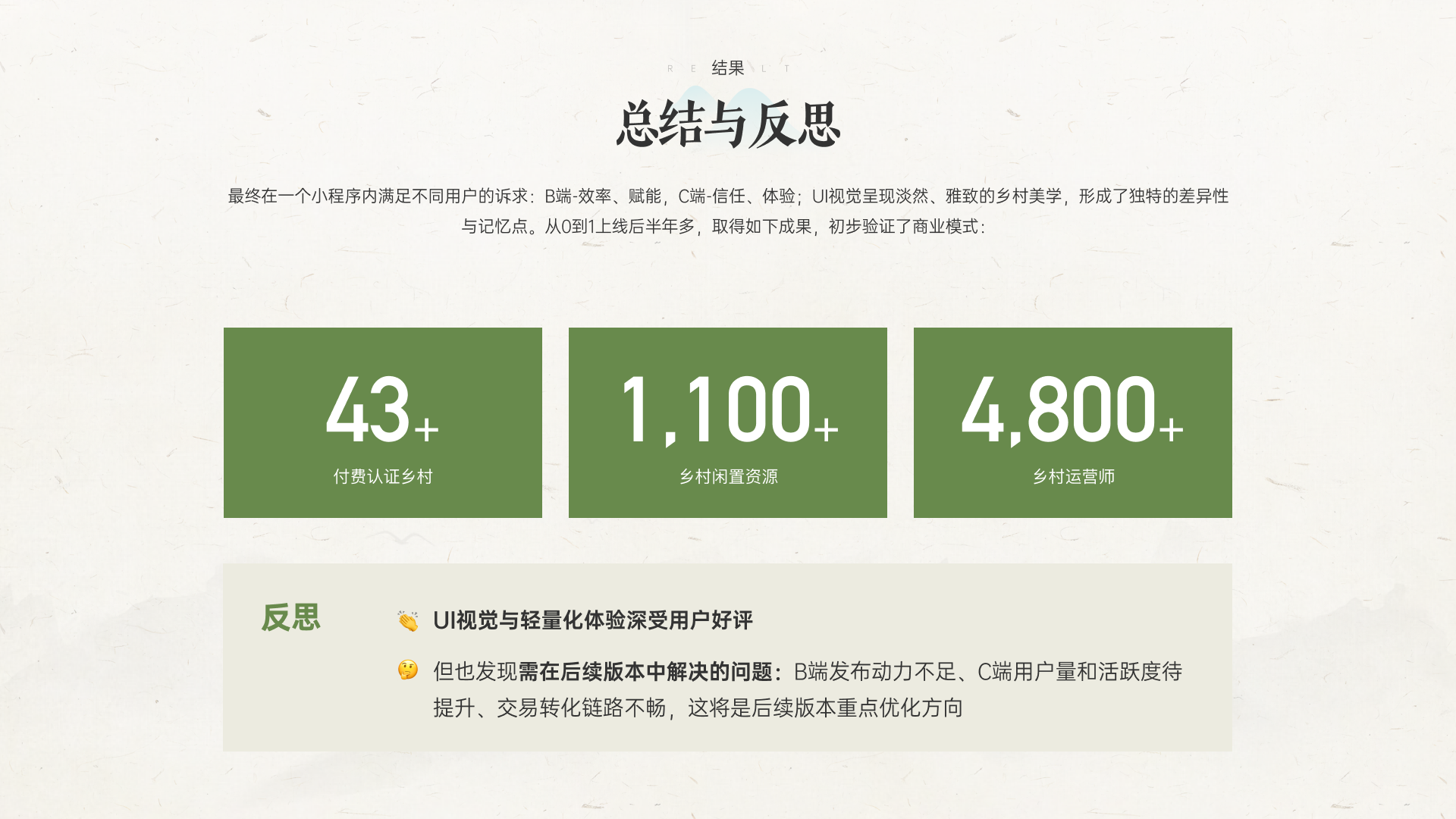The width and height of the screenshot is (1456, 819).
Task: Click the intro paragraph line starting 最终在一个小程序内
Action: (x=728, y=196)
